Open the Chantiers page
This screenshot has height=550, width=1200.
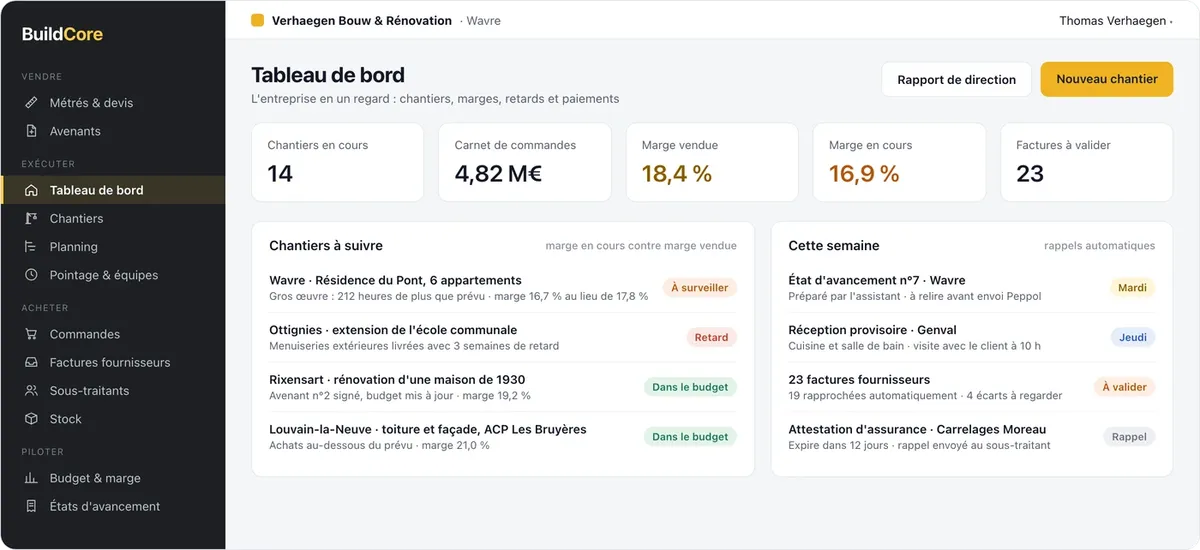tap(112, 218)
